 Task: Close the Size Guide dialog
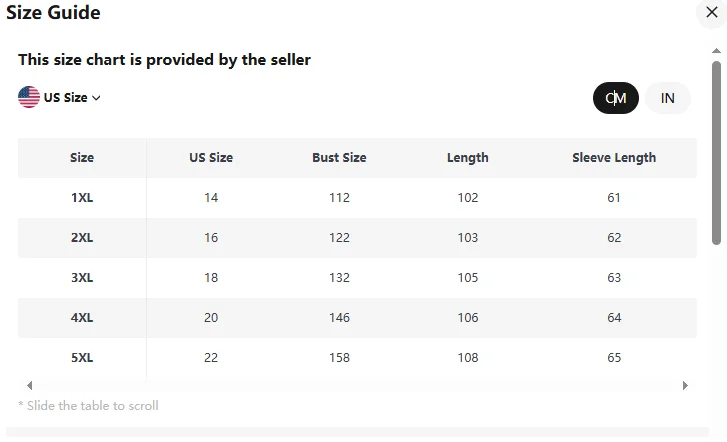point(708,13)
